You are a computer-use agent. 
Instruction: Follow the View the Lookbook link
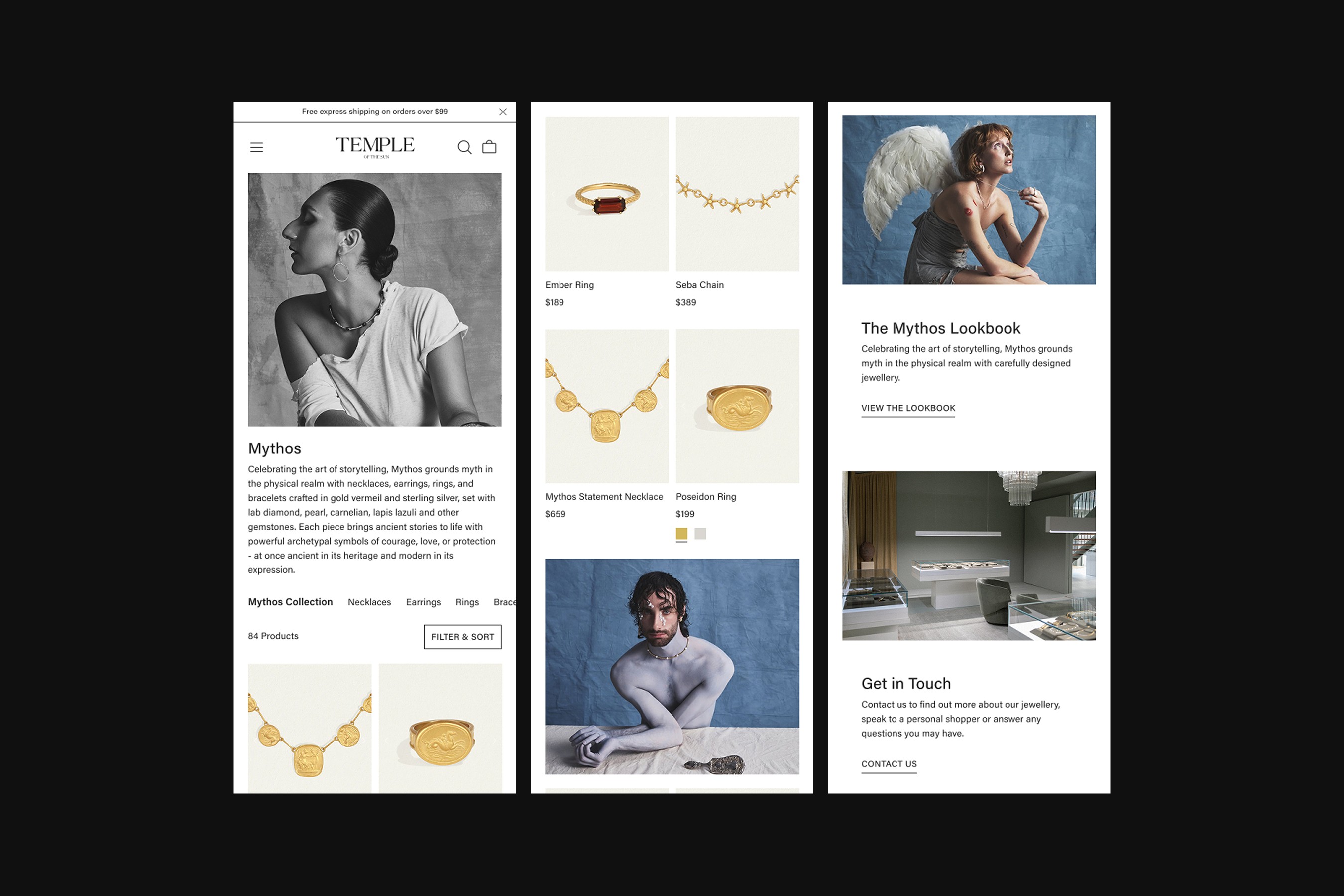click(908, 408)
